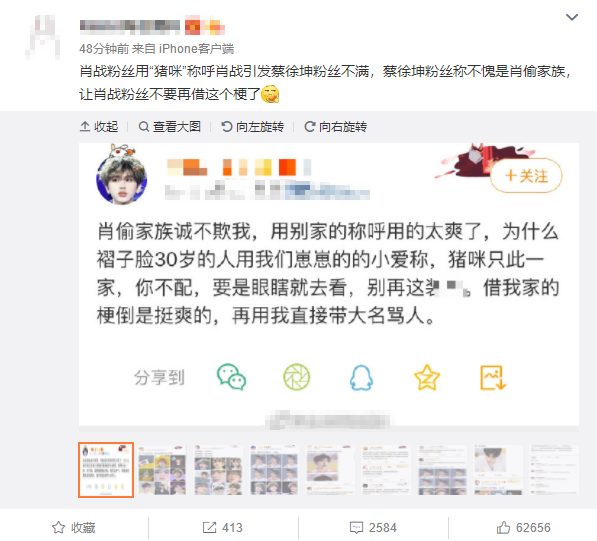
Task: Follow the user with +关注 button
Action: (x=526, y=176)
